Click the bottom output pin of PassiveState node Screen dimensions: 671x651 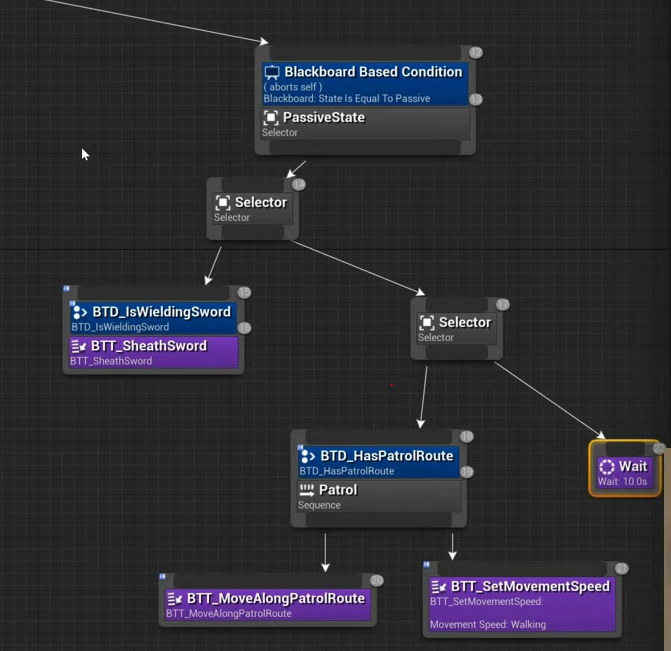[364, 148]
